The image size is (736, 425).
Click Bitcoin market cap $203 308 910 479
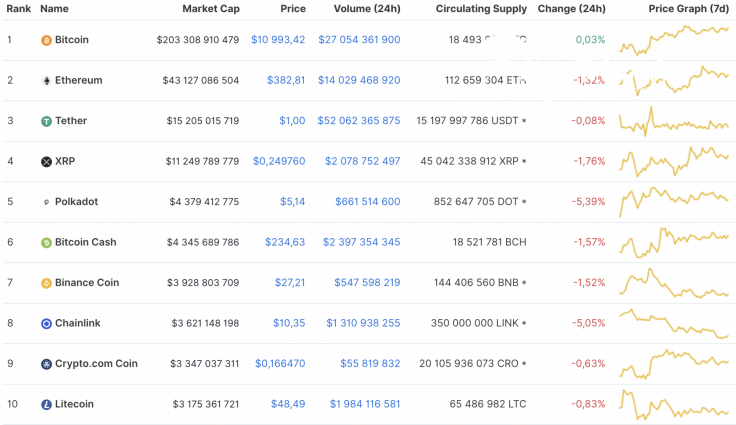[x=198, y=40]
